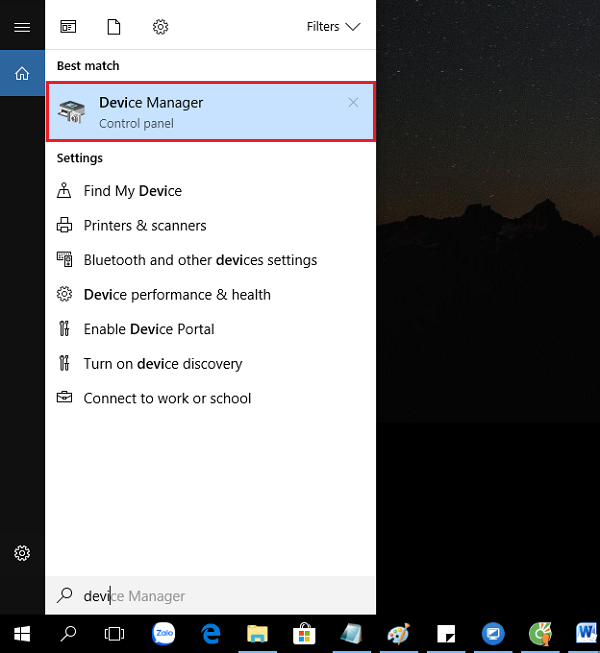Launch Microsoft Edge from taskbar
This screenshot has width=600, height=653.
click(211, 634)
